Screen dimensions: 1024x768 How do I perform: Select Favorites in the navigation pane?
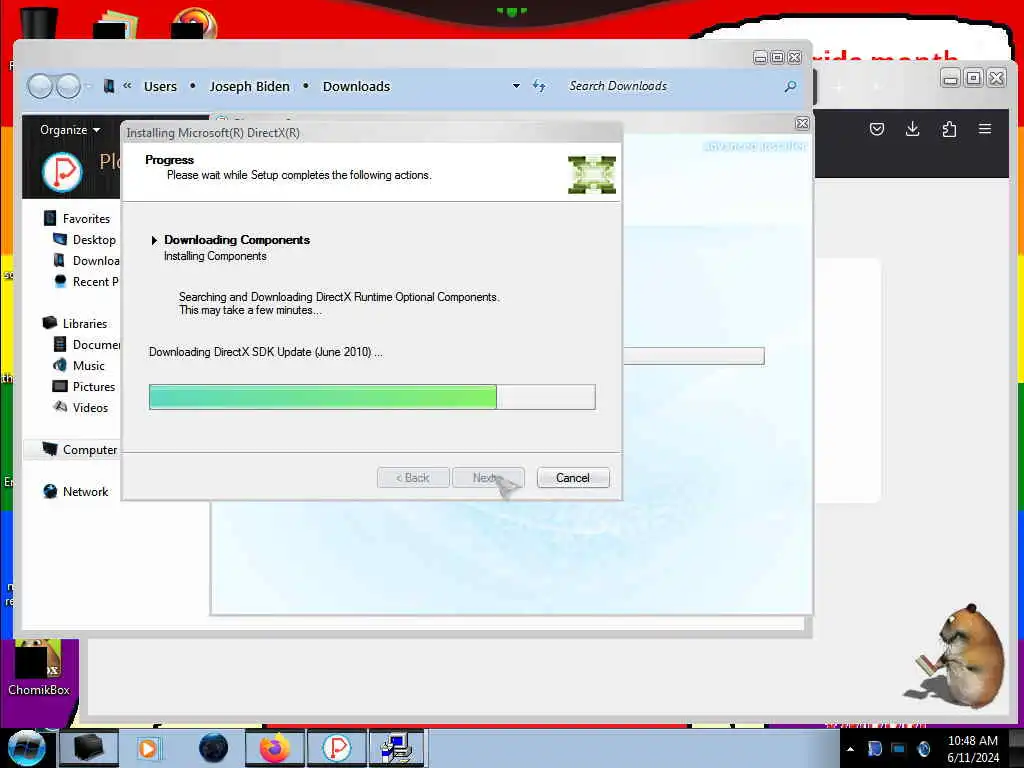coord(86,219)
